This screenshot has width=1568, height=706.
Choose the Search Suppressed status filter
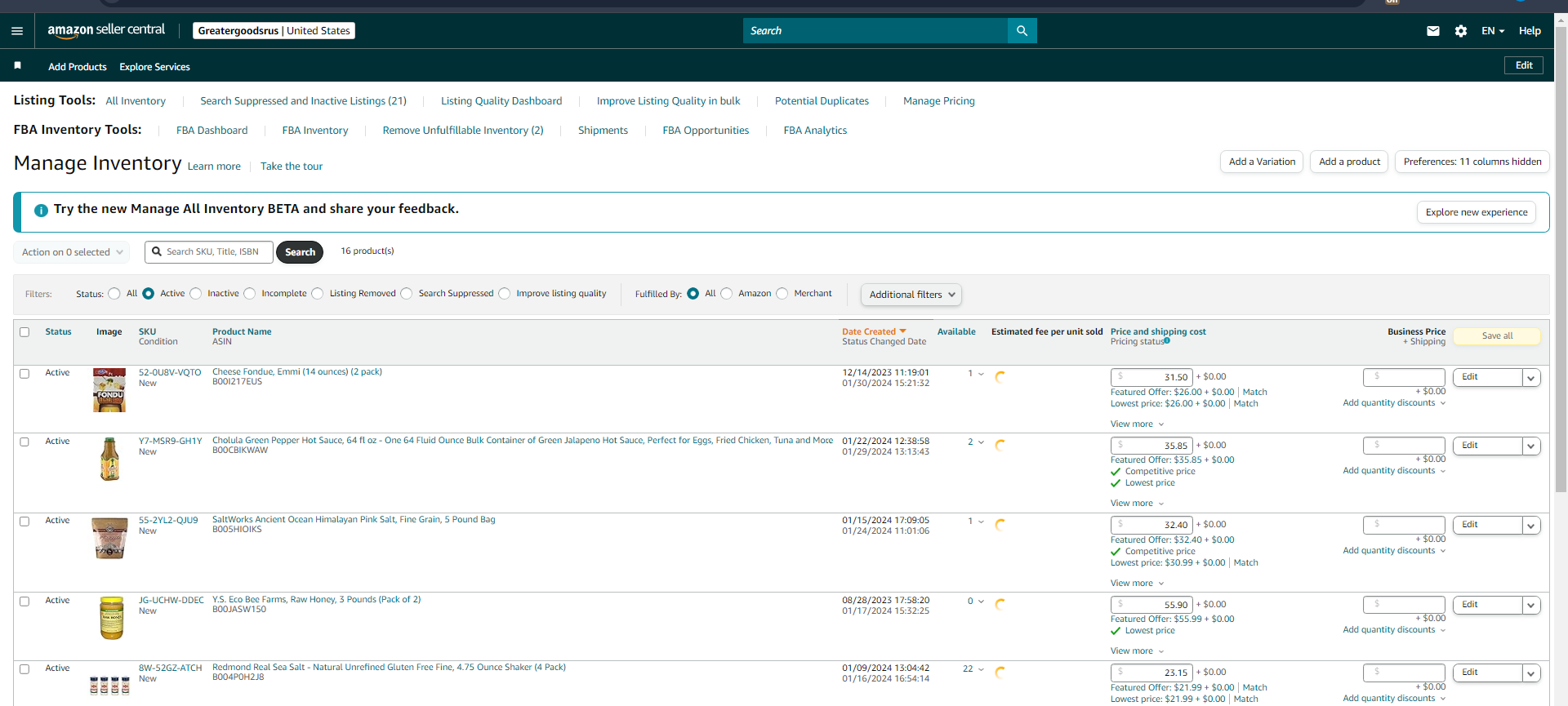tap(407, 294)
